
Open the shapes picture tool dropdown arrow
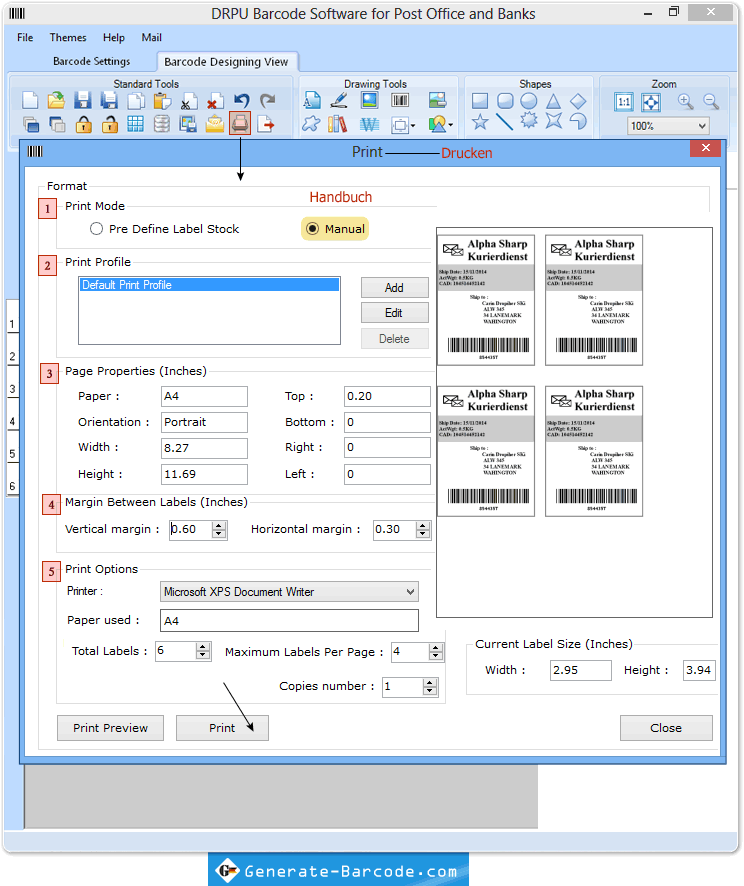(x=450, y=125)
